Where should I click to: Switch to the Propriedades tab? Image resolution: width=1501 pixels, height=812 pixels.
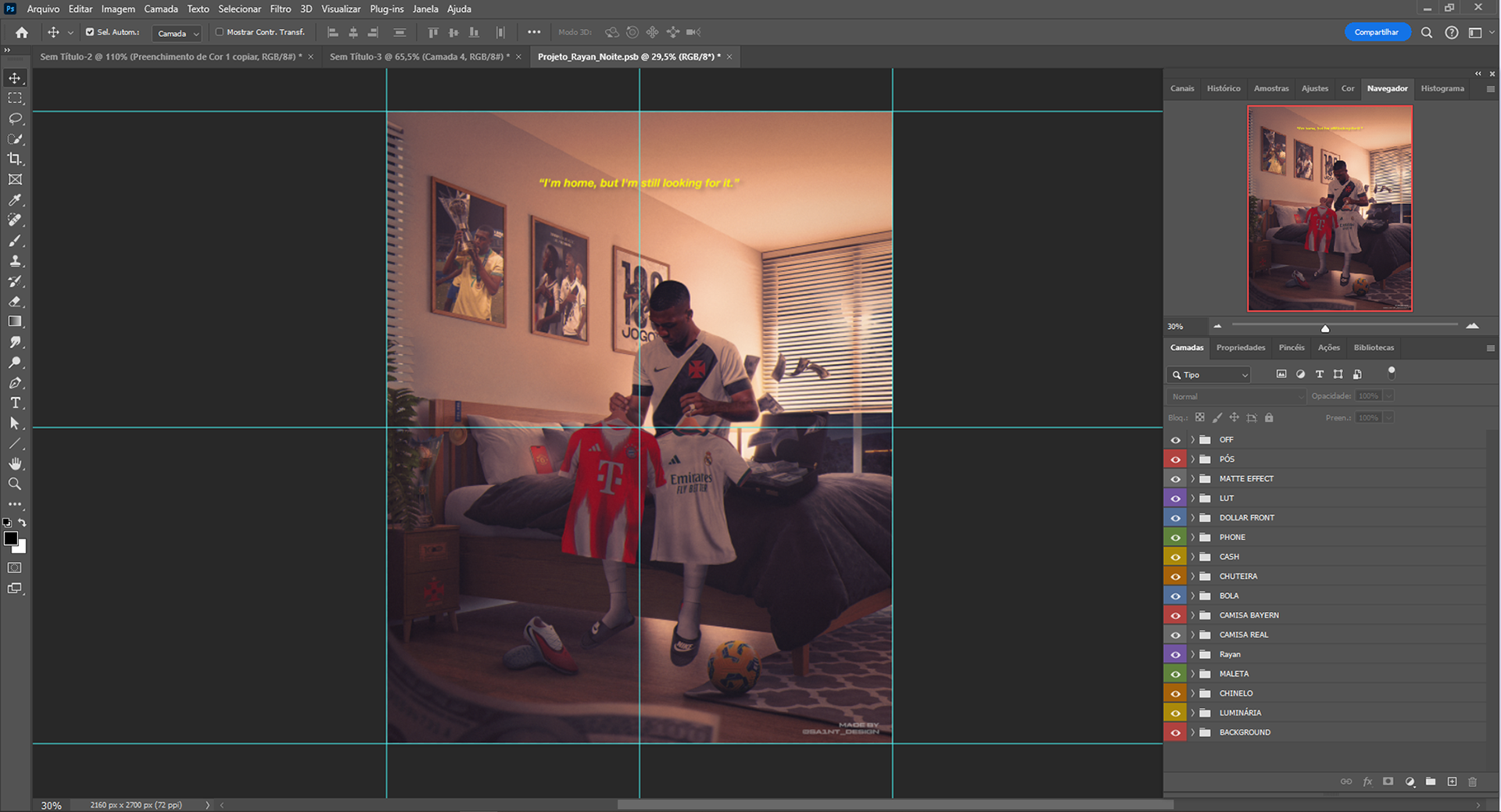(1241, 348)
